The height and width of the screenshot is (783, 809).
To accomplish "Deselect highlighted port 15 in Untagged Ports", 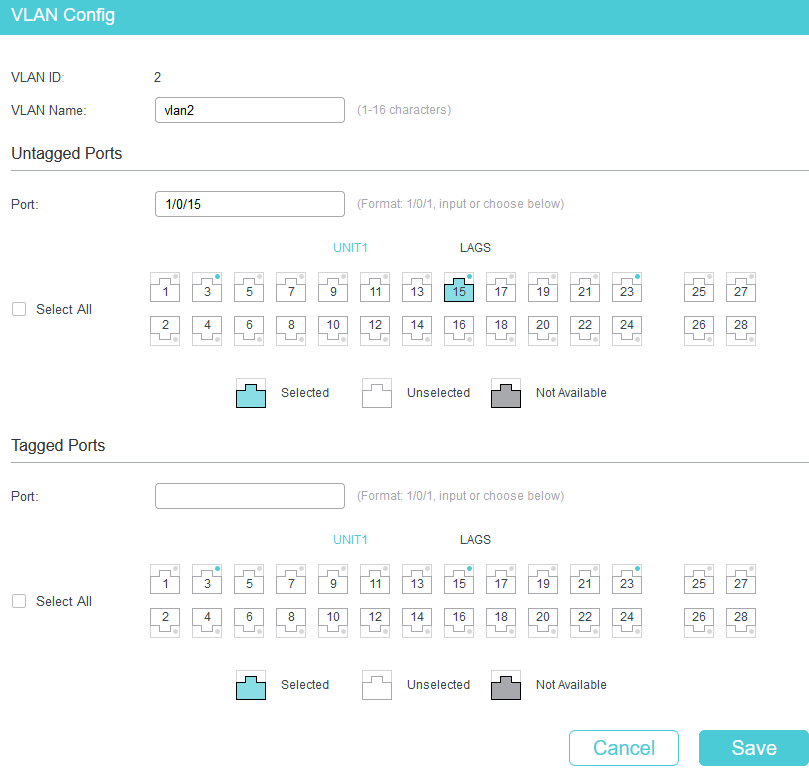I will pos(459,287).
